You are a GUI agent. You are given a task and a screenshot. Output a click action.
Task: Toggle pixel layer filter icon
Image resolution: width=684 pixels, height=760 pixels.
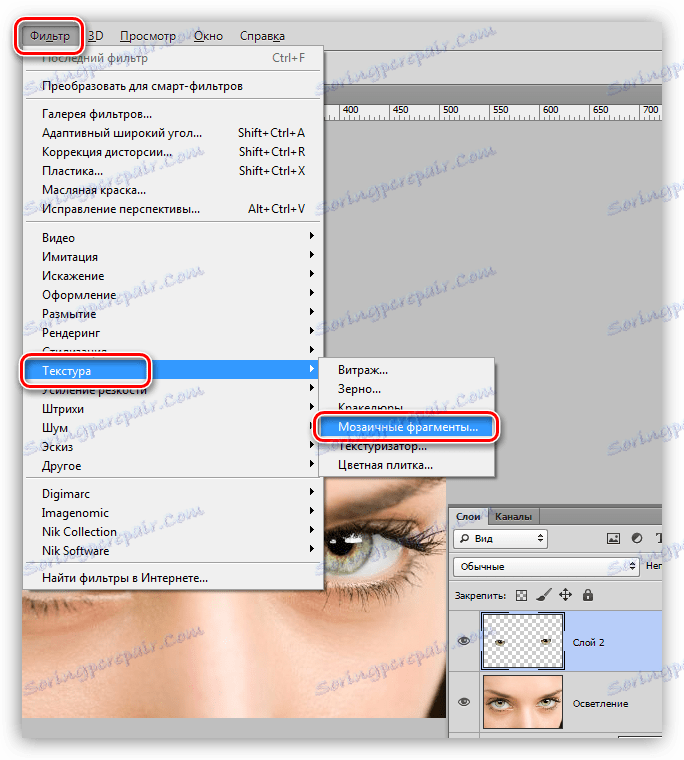613,538
